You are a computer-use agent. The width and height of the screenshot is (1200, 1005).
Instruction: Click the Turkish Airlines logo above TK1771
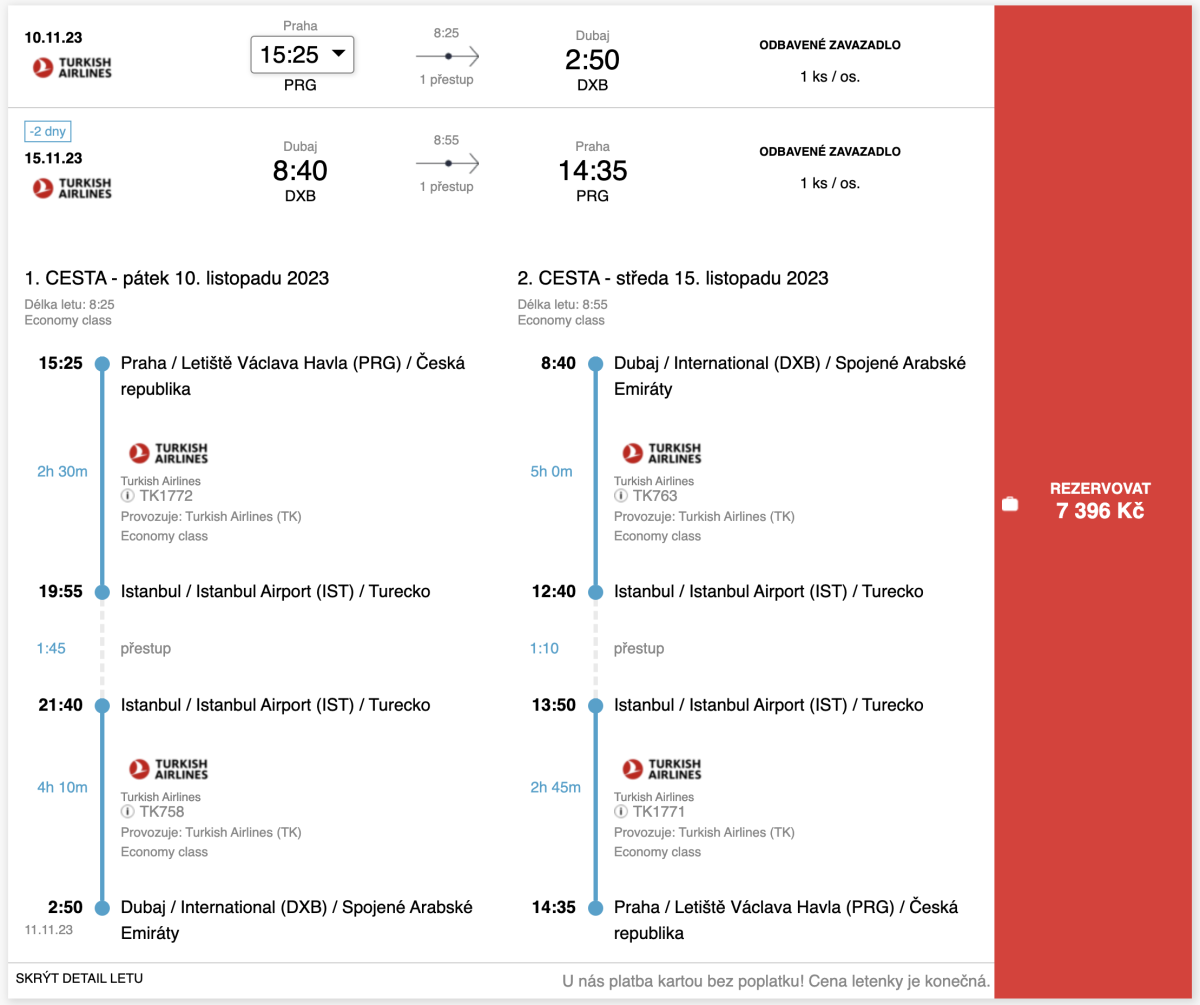pyautogui.click(x=661, y=769)
